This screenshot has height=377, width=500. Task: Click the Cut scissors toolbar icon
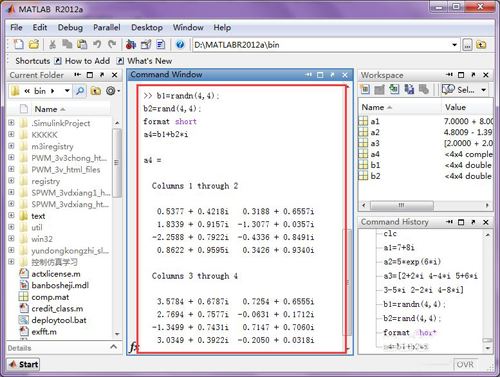(x=52, y=44)
